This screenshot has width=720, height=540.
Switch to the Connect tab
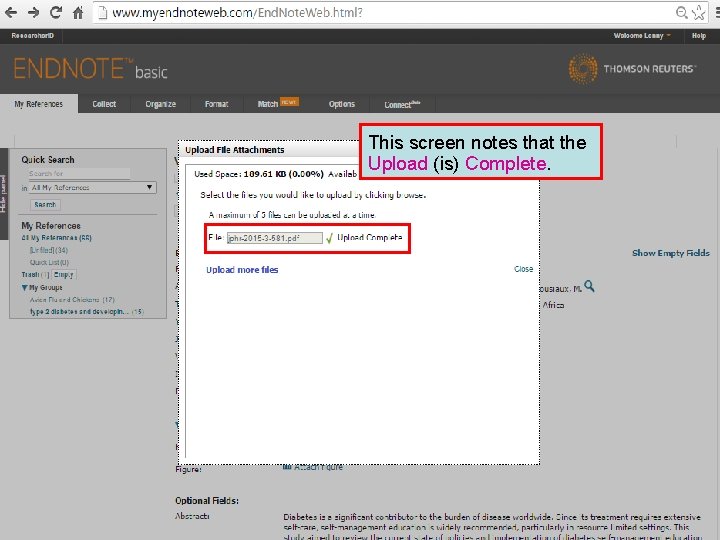pyautogui.click(x=402, y=104)
